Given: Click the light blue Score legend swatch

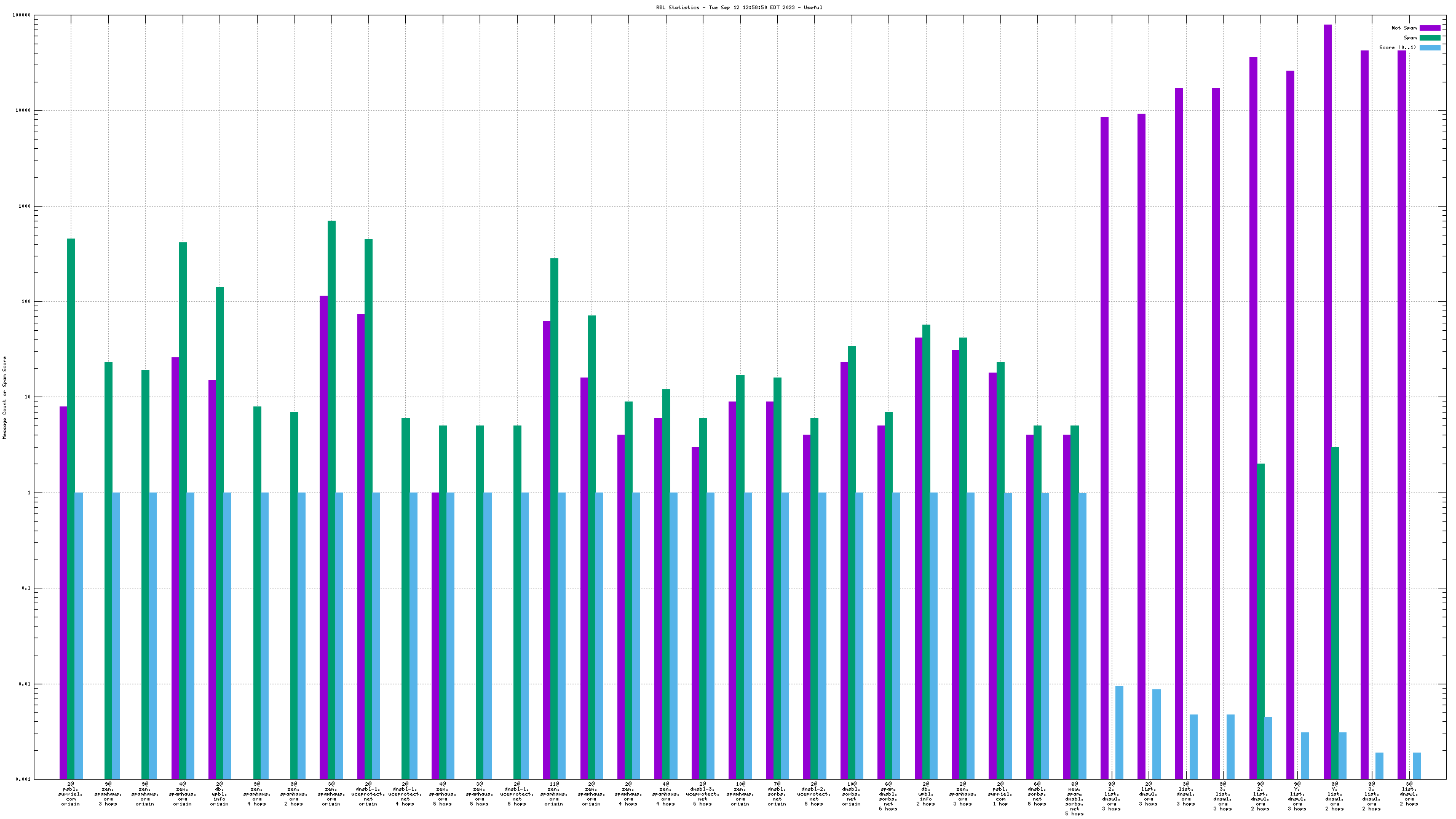Looking at the screenshot, I should 1430,47.
